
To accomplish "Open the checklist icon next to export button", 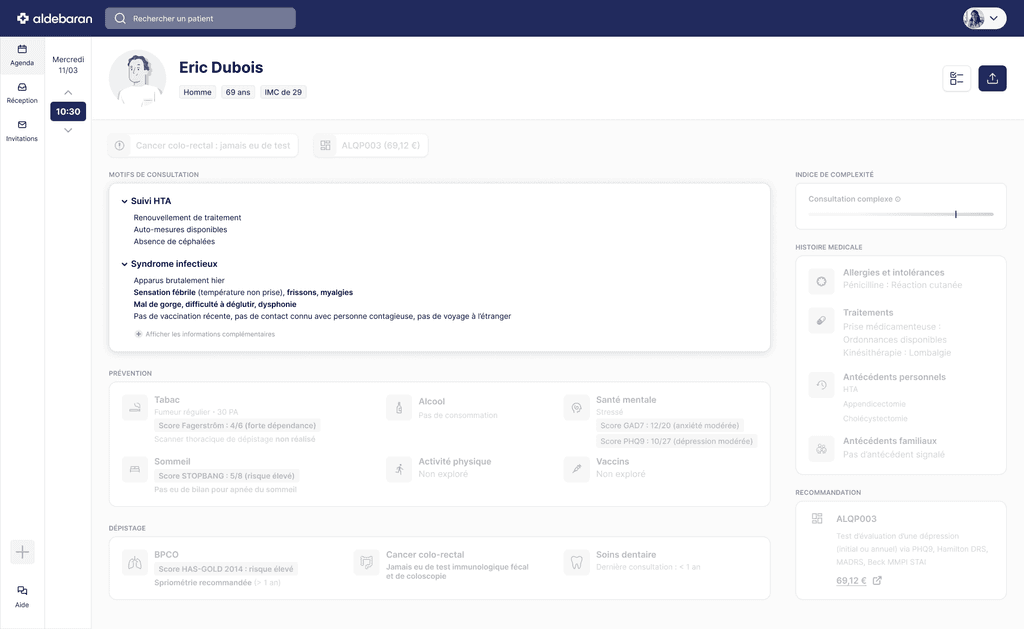I will coord(956,77).
